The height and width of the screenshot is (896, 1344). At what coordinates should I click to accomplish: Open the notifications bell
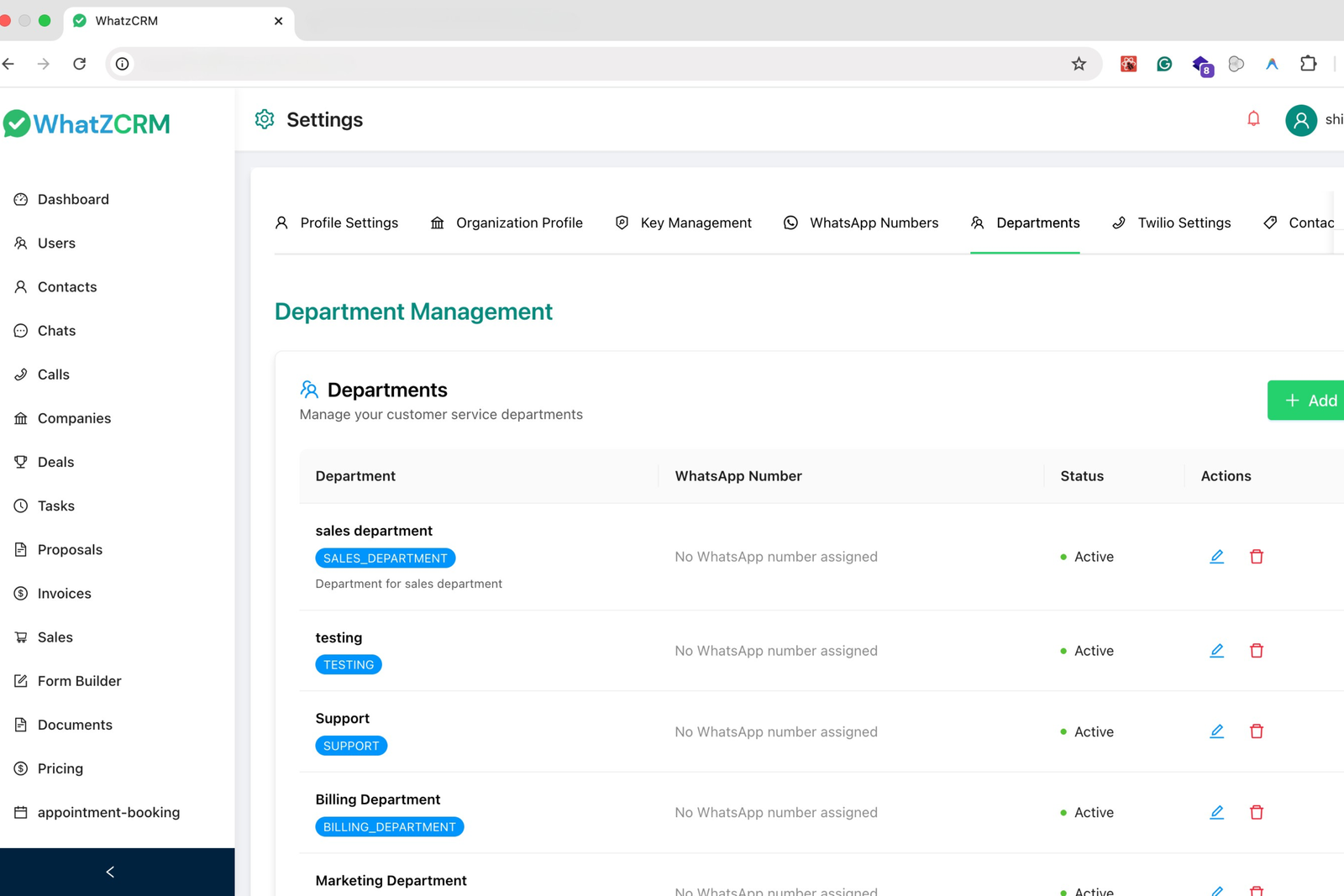(x=1253, y=119)
